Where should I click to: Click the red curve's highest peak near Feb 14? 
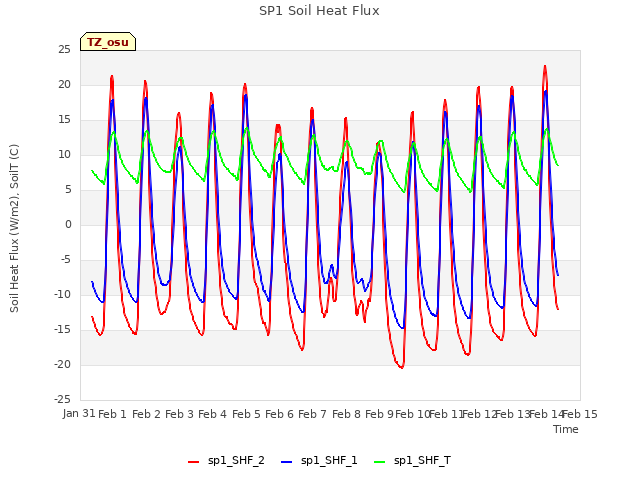pos(545,67)
